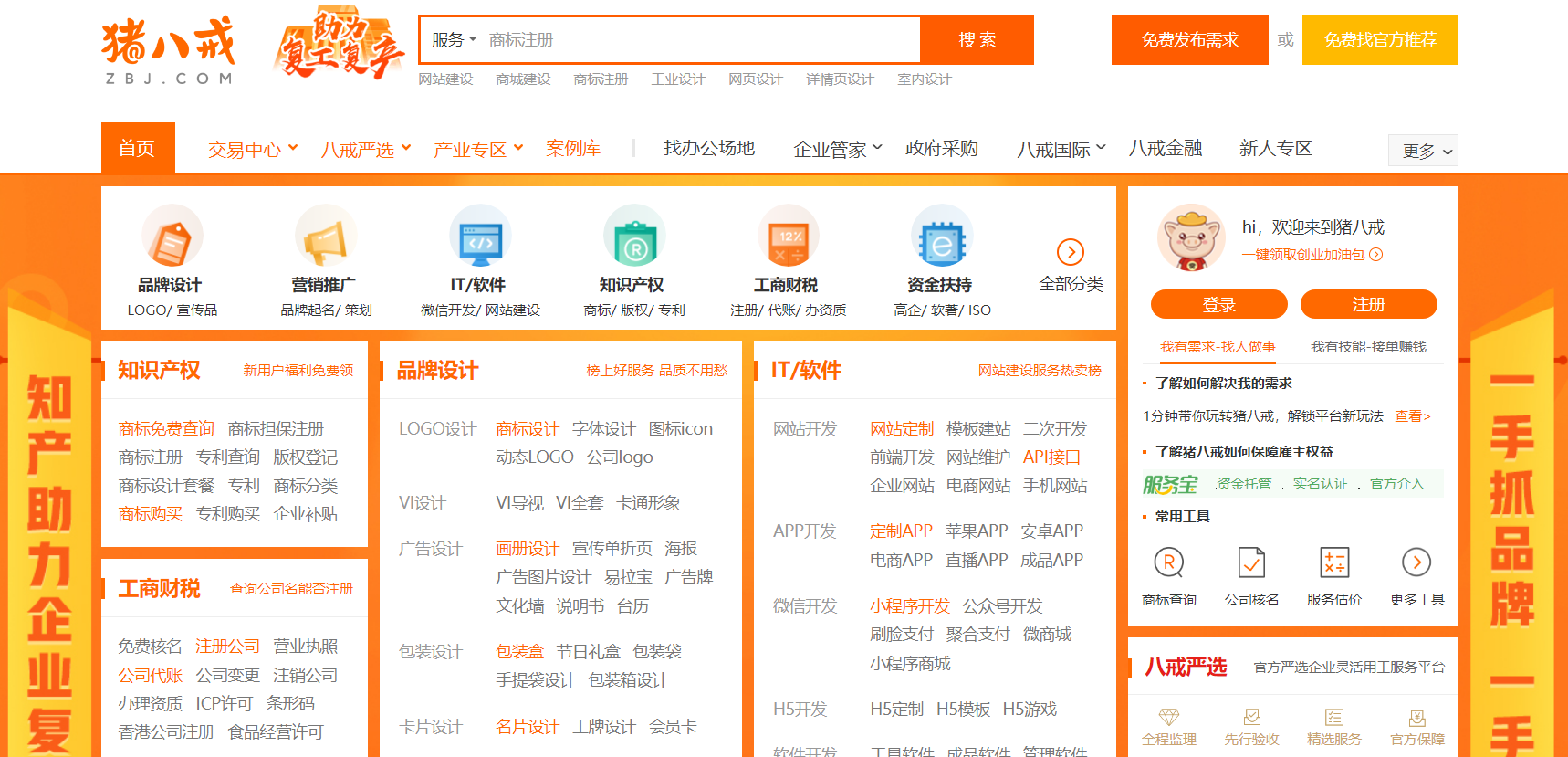Click the 查看> link
This screenshot has width=1568, height=757.
1413,416
